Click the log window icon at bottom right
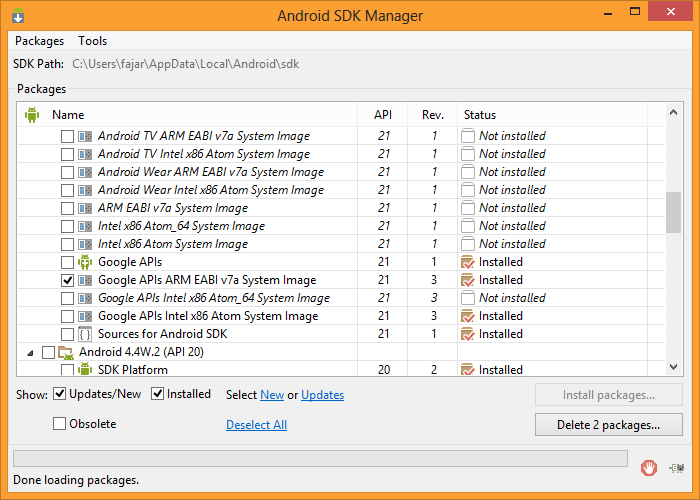The image size is (700, 500). point(679,467)
